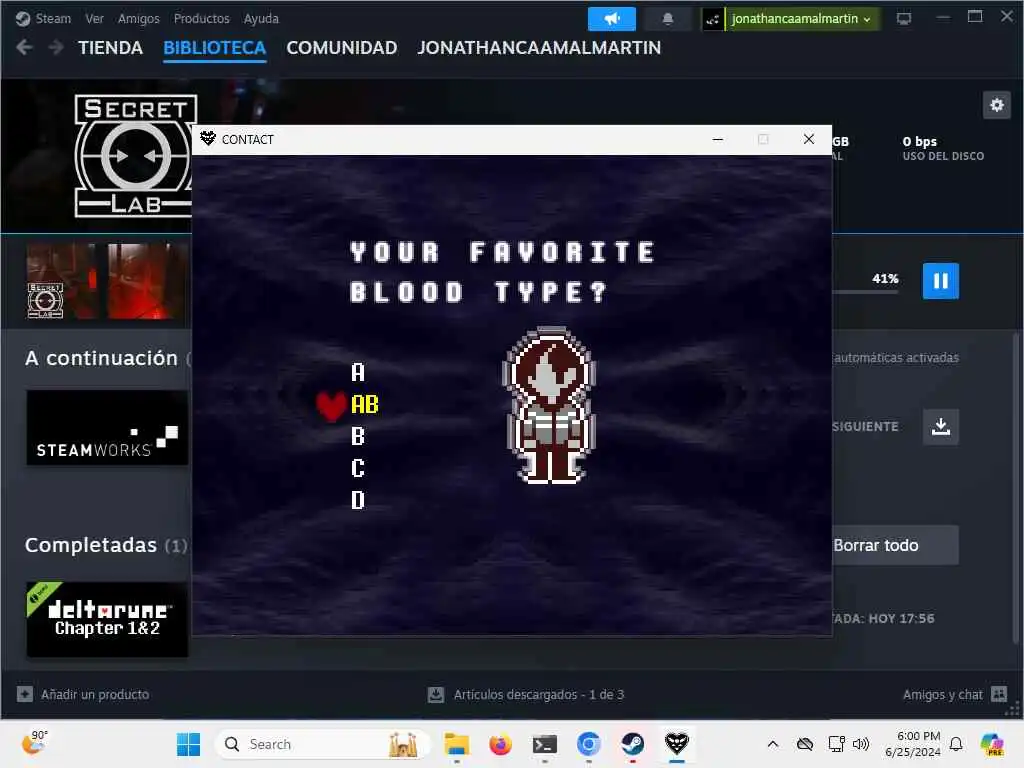The width and height of the screenshot is (1024, 768).
Task: Open the JONATHANCAAMALMARTIN profile tab
Action: click(539, 48)
